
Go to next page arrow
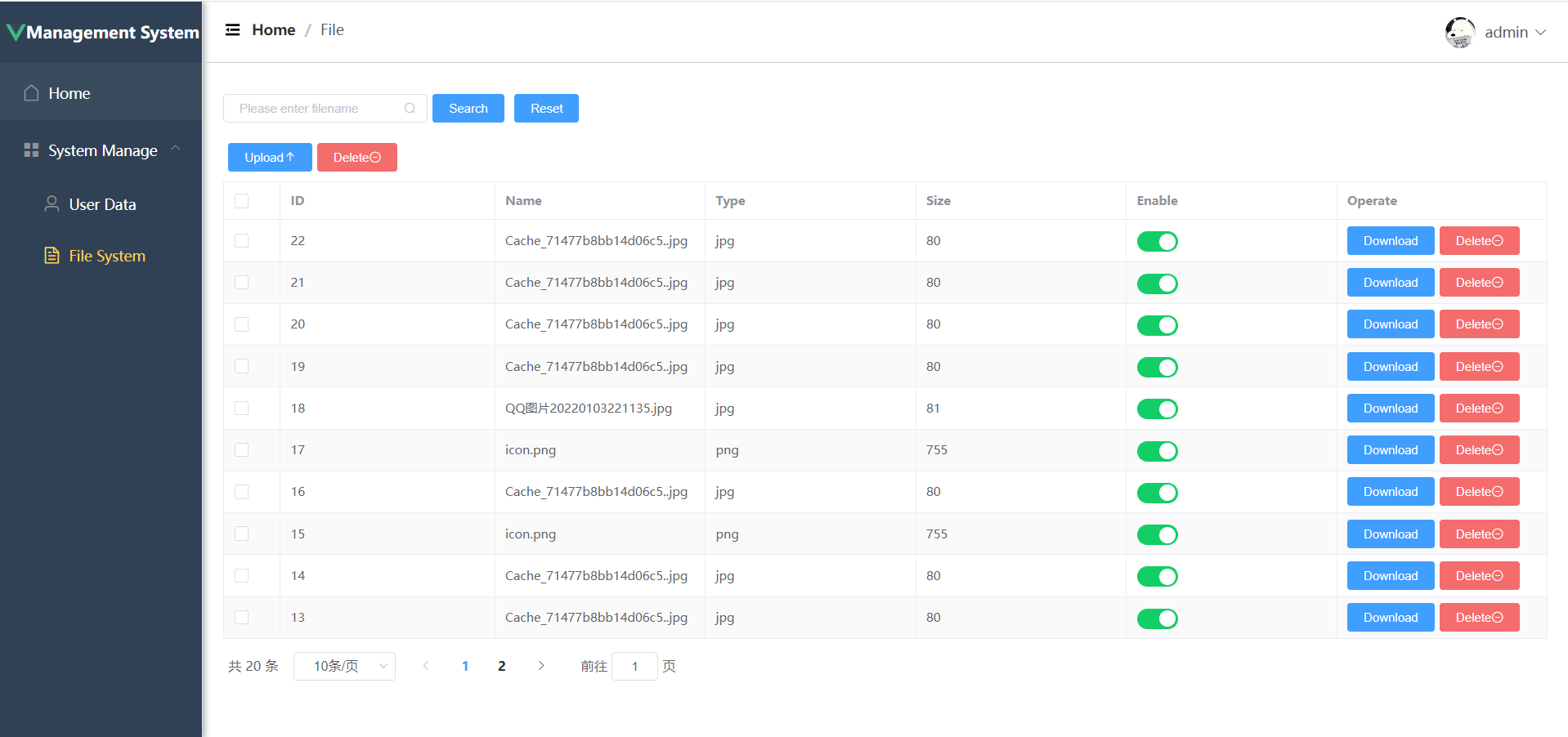click(541, 666)
